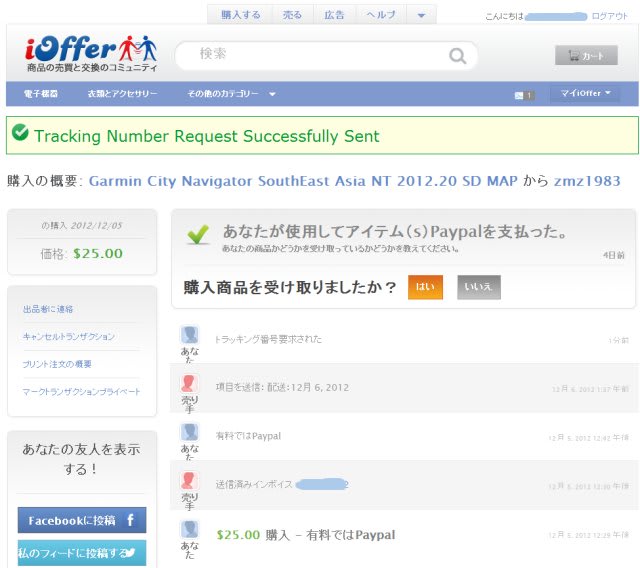Viewport: 640px width, 568px height.
Task: Open the その他のカテゴリー dropdown
Action: 231,94
